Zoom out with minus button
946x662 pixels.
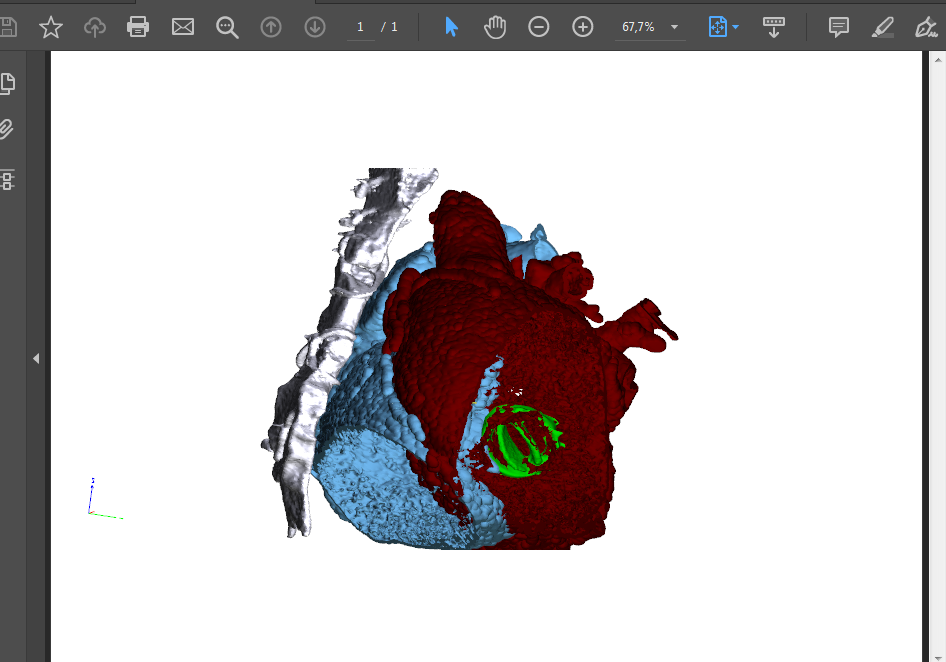click(x=539, y=27)
